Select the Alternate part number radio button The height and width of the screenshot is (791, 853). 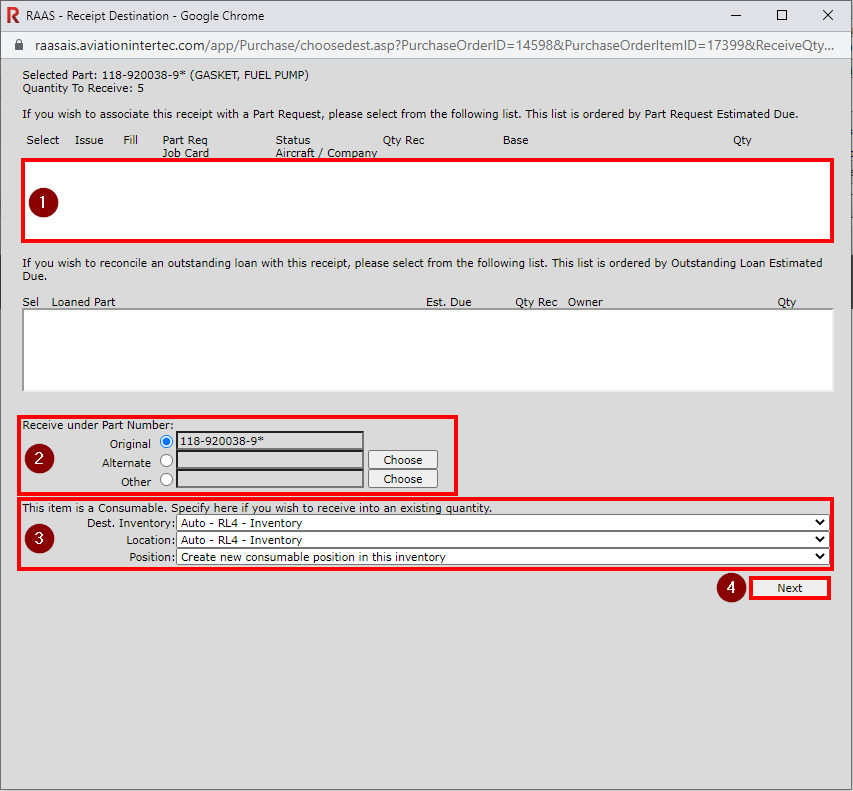pyautogui.click(x=166, y=461)
